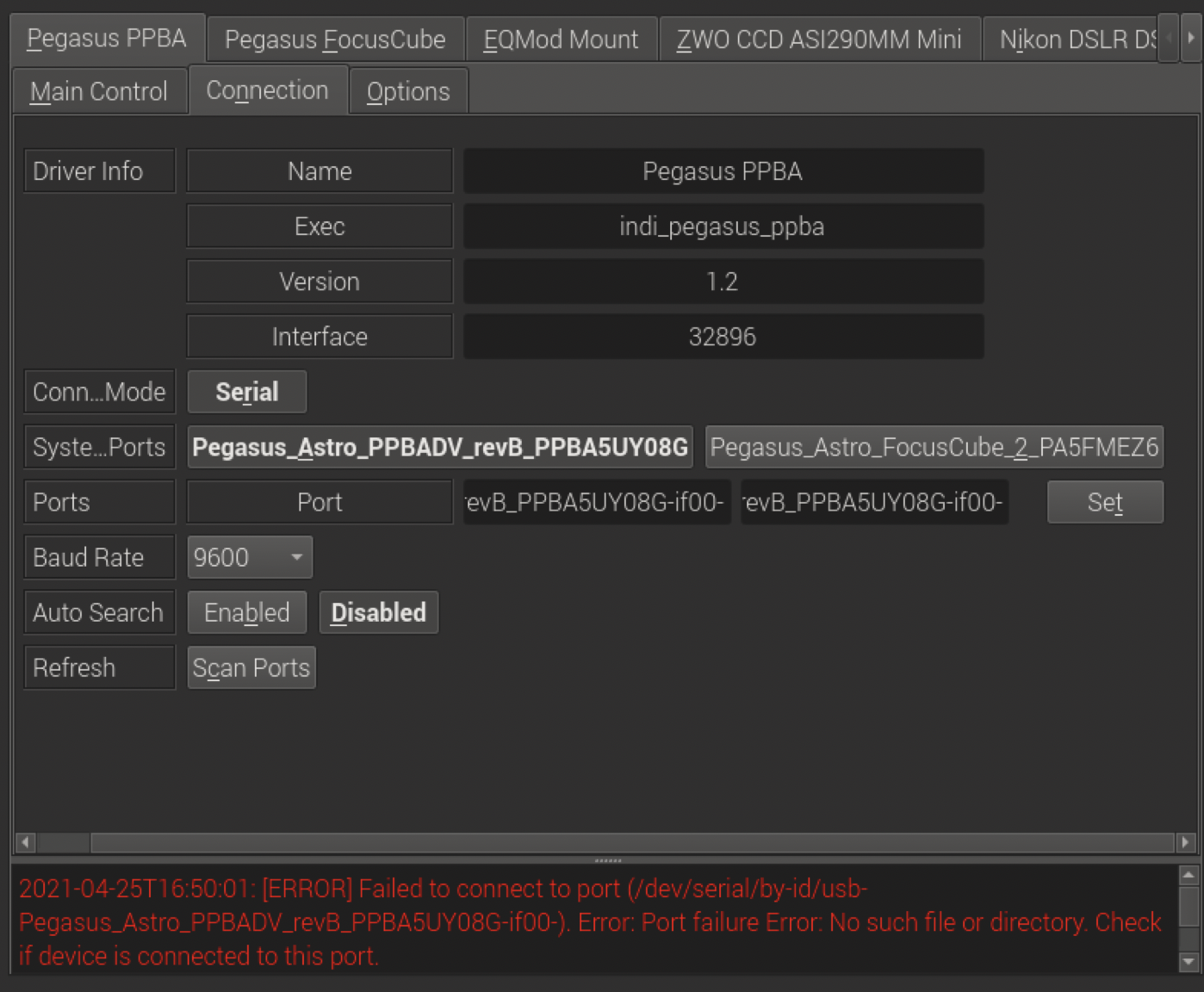Click the horizontal scrollbar left arrow

[26, 842]
